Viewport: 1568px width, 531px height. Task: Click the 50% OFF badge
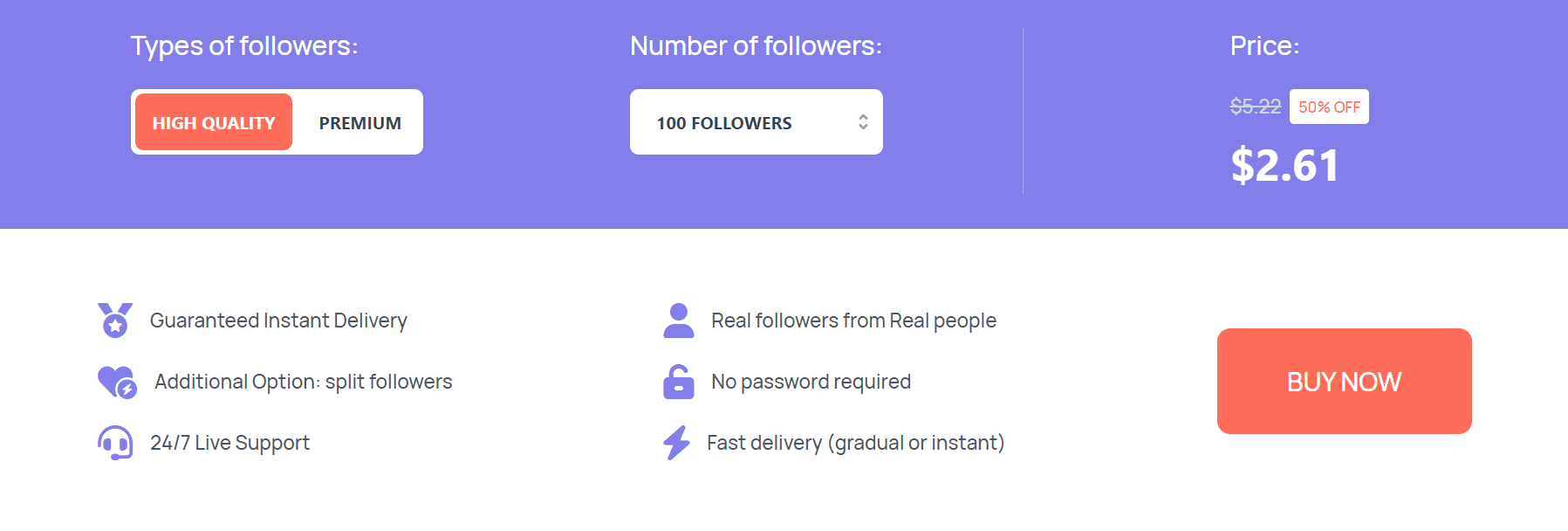(x=1329, y=107)
